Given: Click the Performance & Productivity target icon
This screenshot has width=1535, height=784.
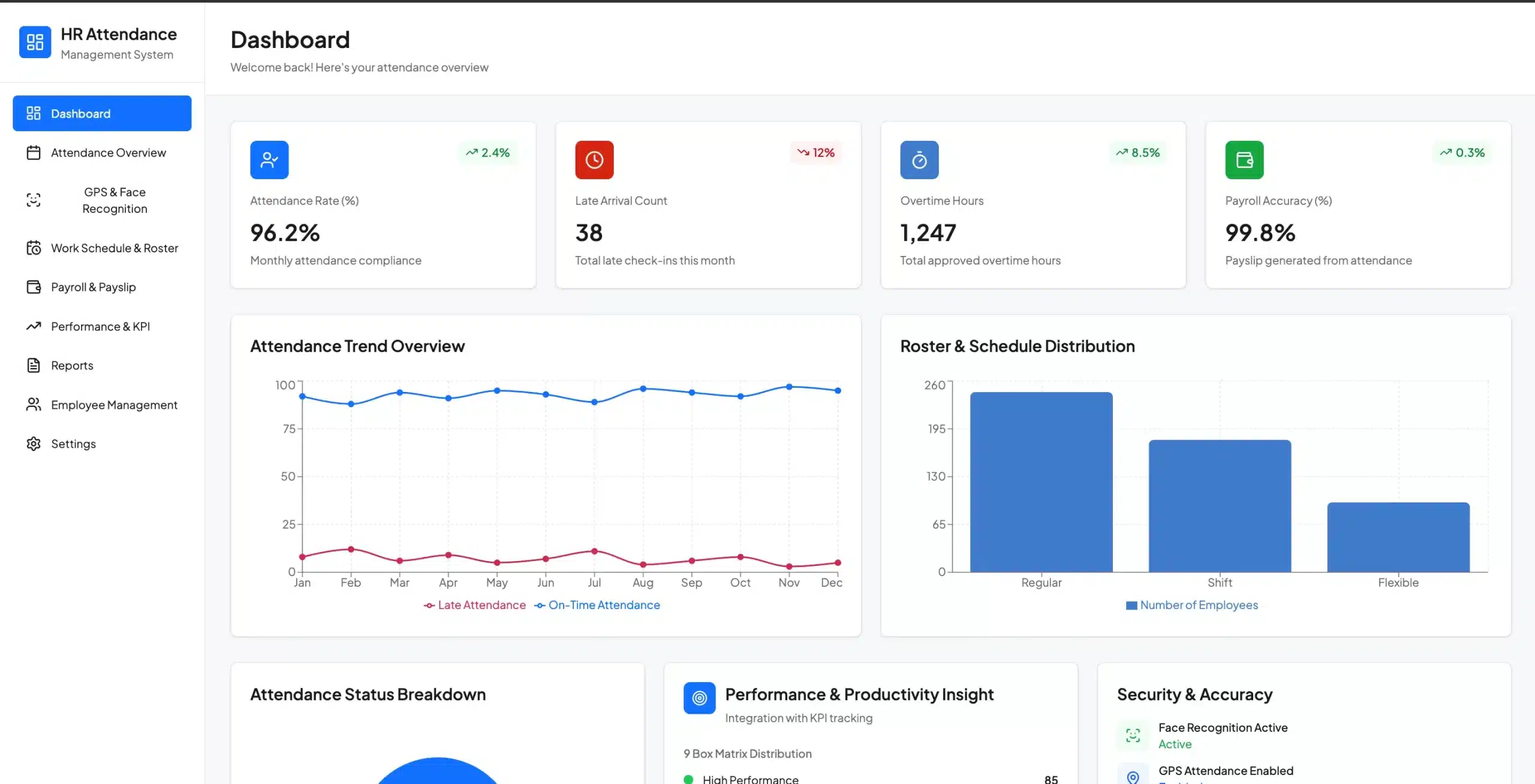Looking at the screenshot, I should click(x=699, y=698).
